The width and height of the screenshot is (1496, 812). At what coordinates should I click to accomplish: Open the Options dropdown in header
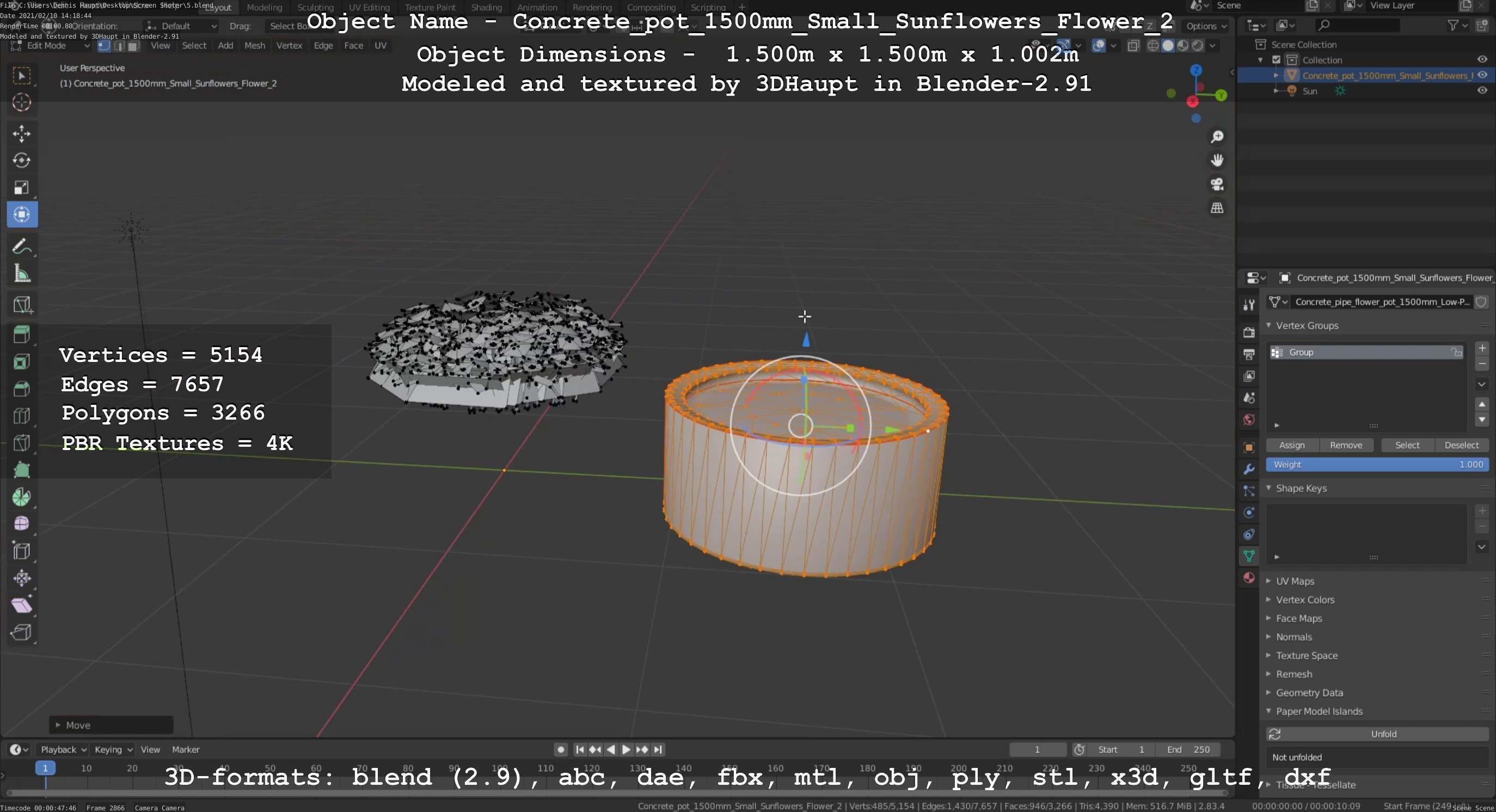click(1206, 26)
